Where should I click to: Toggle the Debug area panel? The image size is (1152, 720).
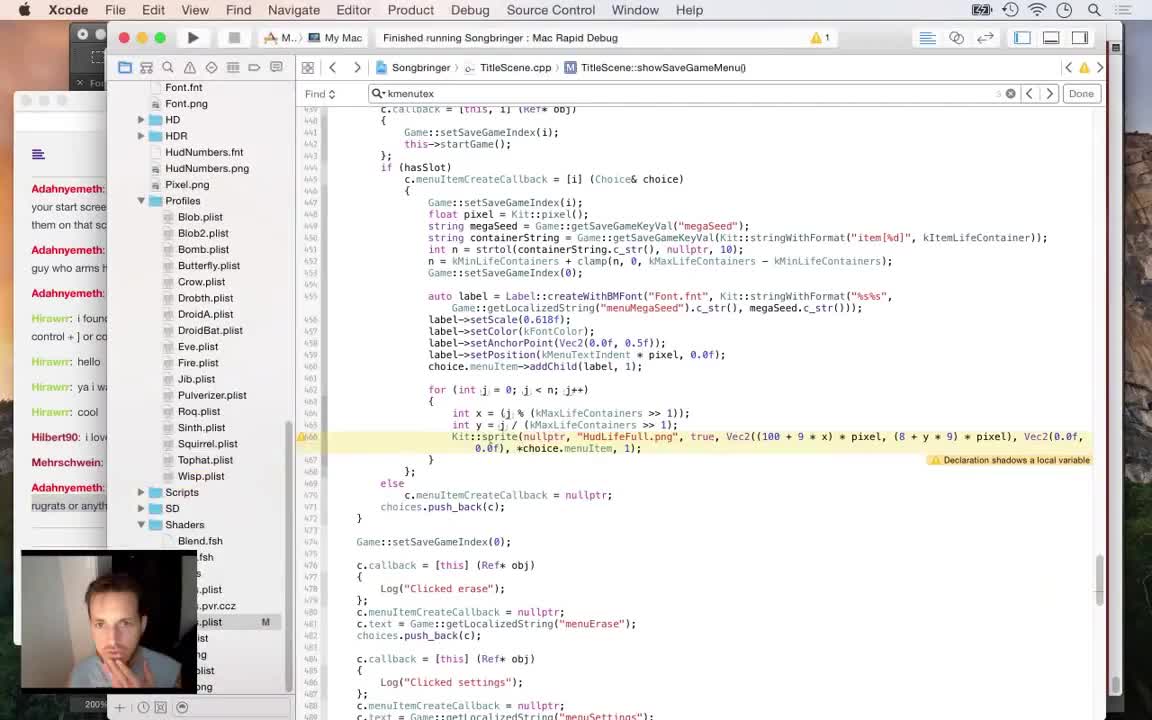pyautogui.click(x=1051, y=38)
